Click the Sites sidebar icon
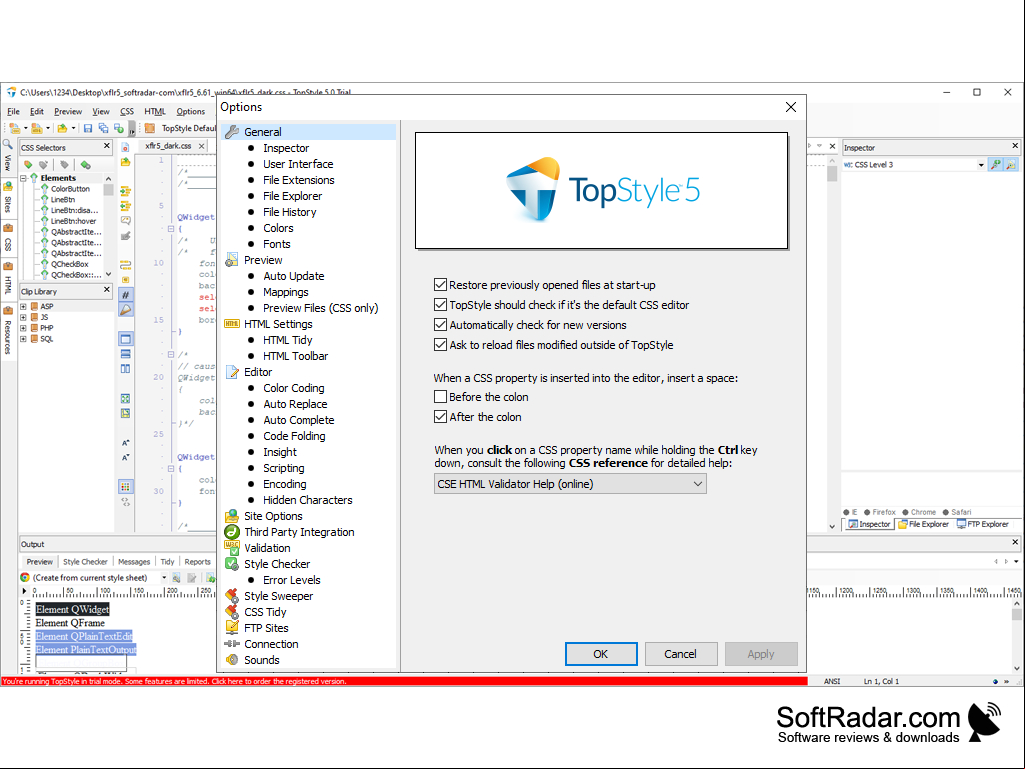The height and width of the screenshot is (769, 1025). [7, 187]
